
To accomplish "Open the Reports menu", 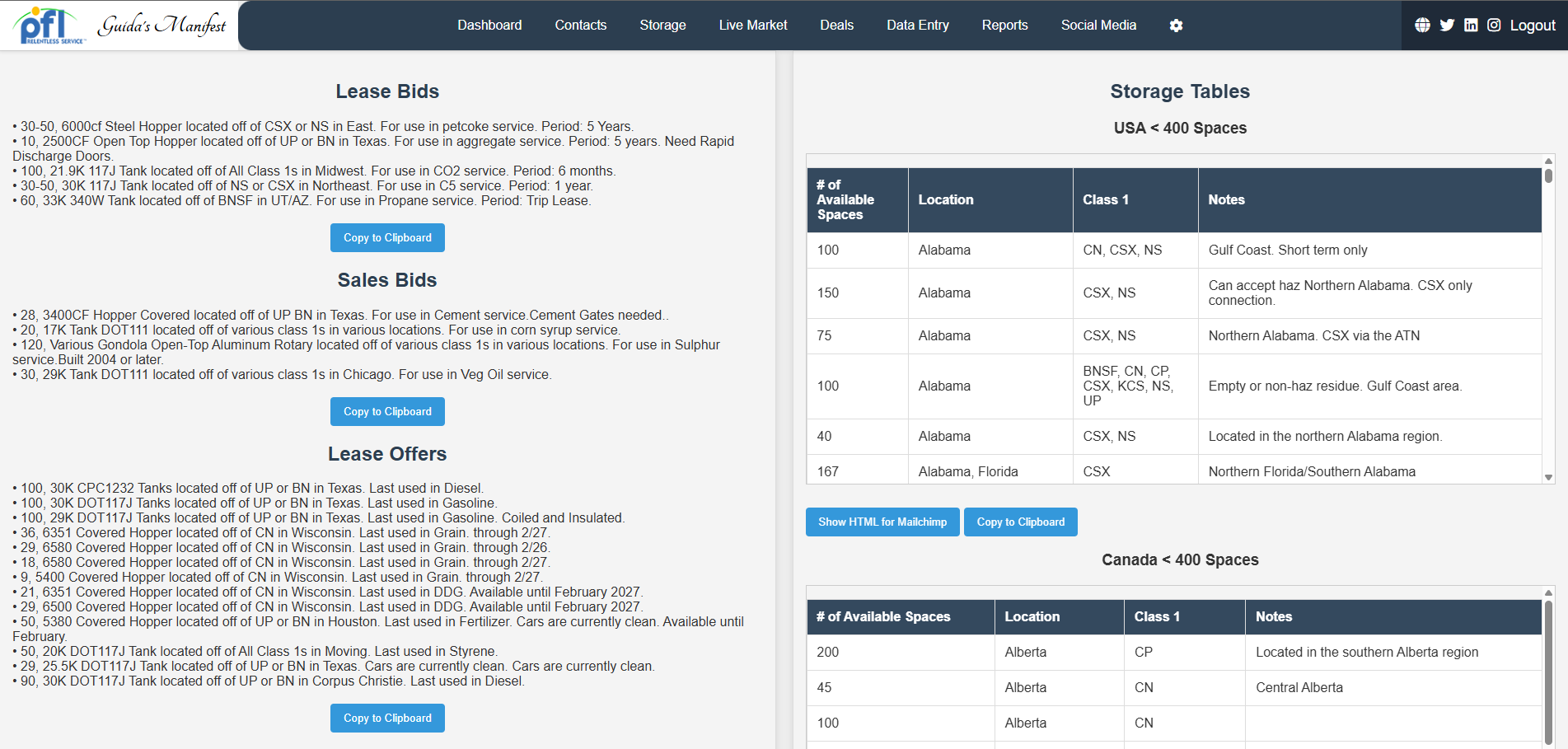I will coord(1005,26).
